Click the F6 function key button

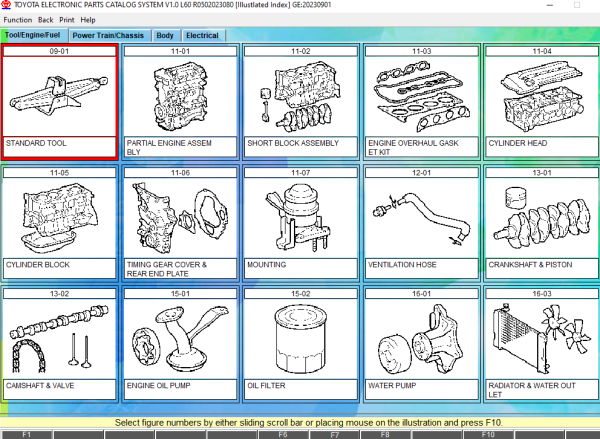point(283,434)
